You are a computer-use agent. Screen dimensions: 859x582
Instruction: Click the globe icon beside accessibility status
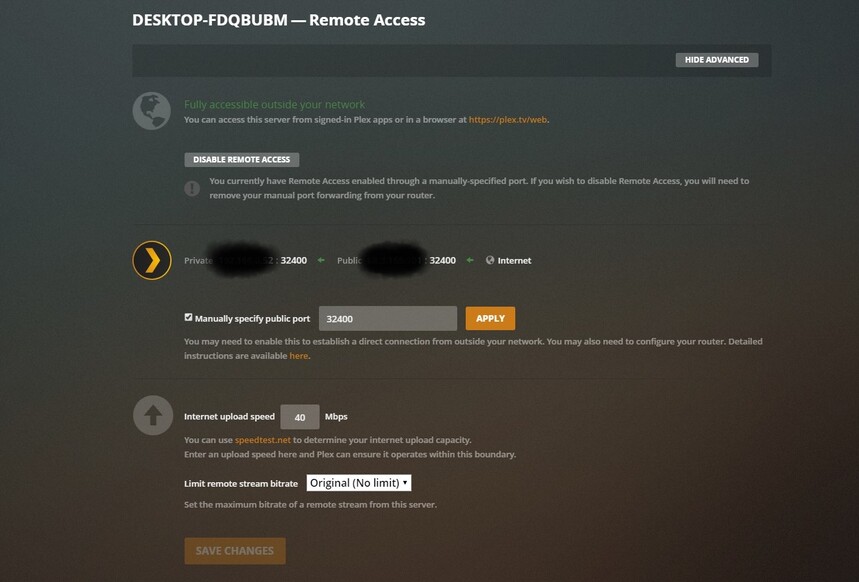pyautogui.click(x=152, y=111)
